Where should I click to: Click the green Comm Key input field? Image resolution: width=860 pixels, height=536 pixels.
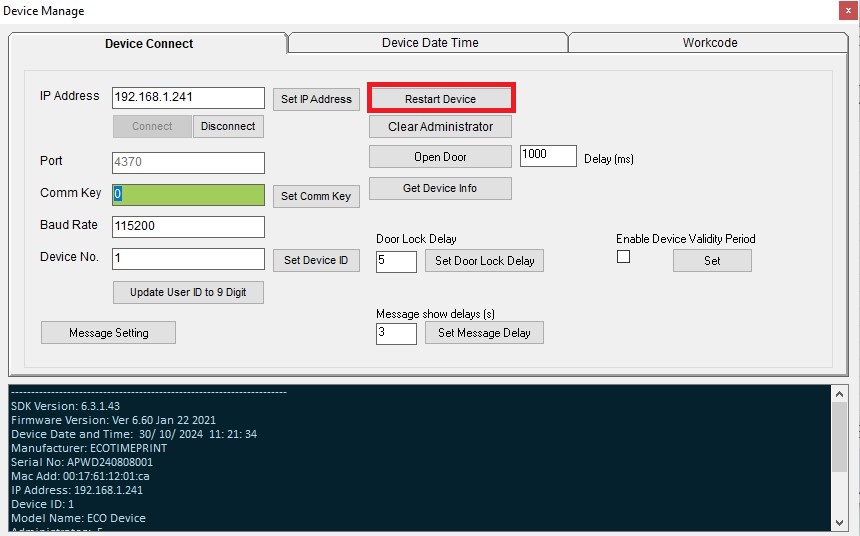coord(188,195)
